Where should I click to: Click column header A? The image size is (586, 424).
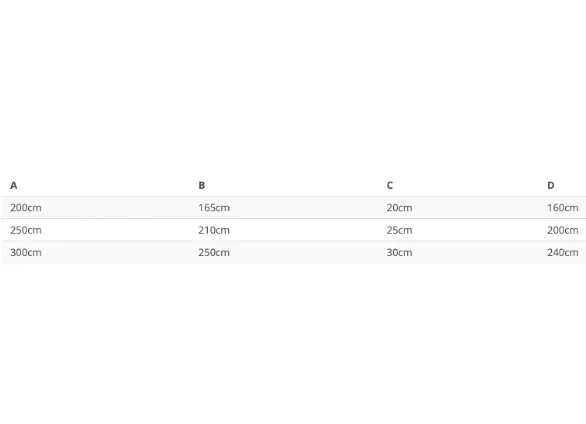[14, 185]
